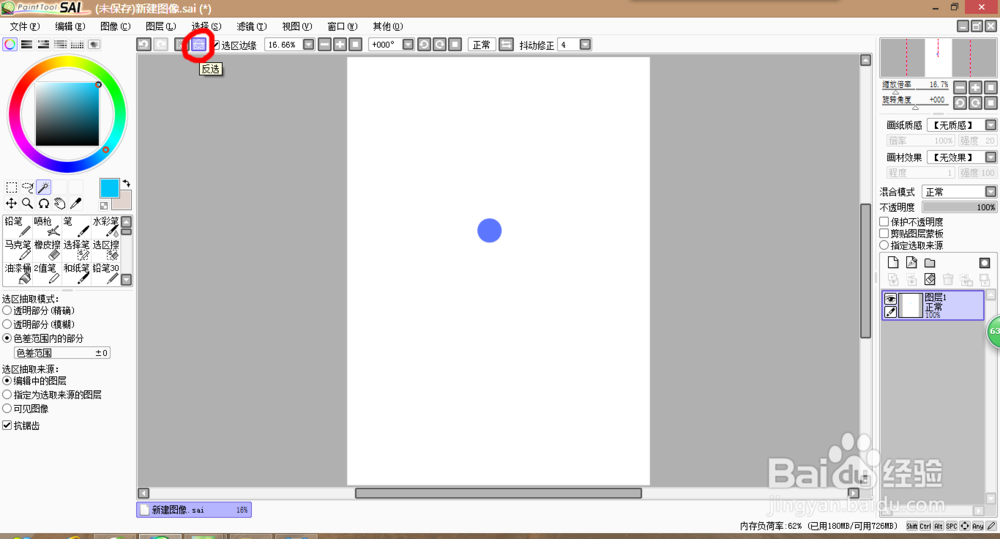Select the hand pan tool
This screenshot has height=539, width=1000.
(x=59, y=203)
